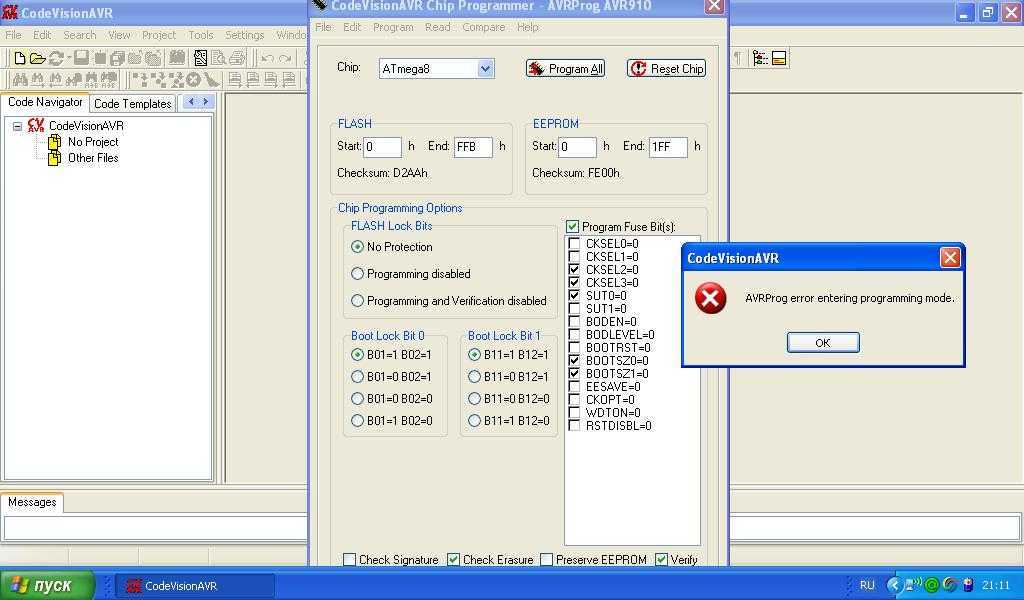
Task: Select the B11=0 B12=1 radio button
Action: tap(474, 377)
